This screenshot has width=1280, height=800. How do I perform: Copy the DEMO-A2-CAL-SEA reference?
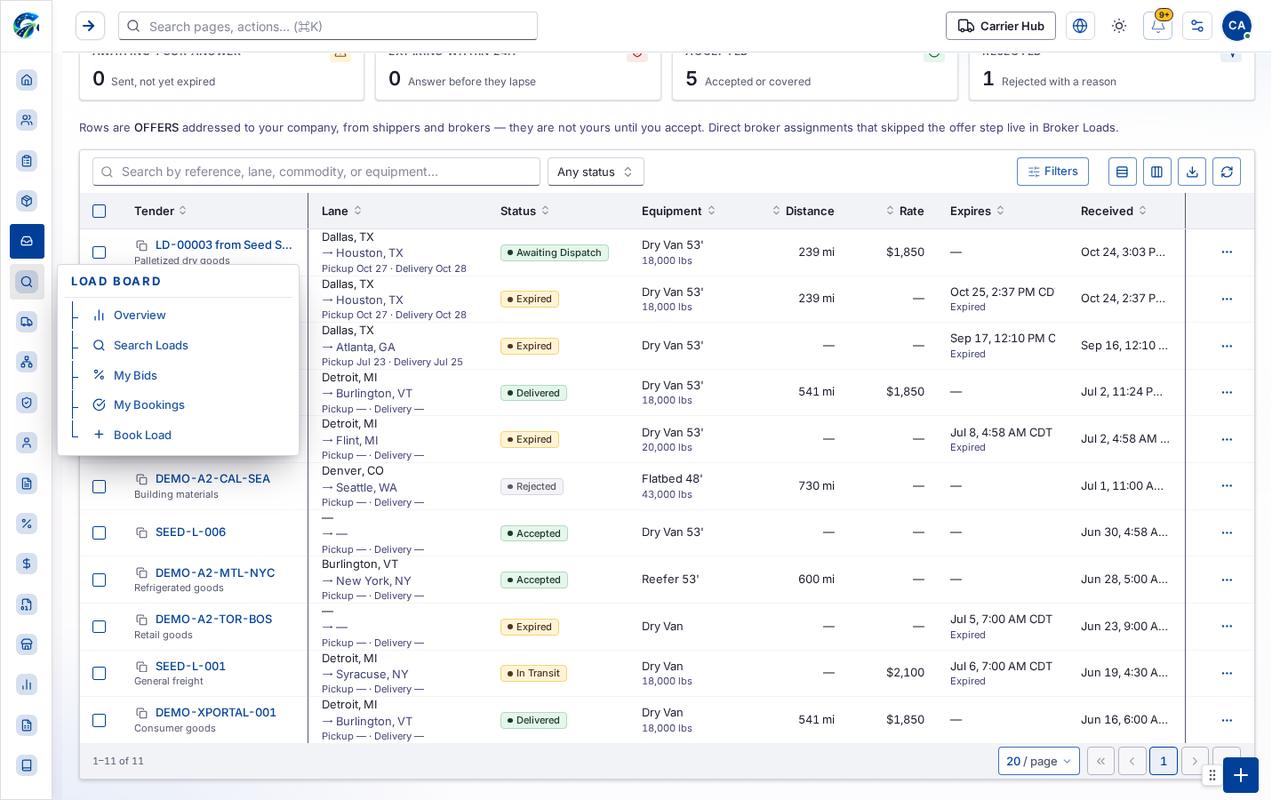[142, 479]
